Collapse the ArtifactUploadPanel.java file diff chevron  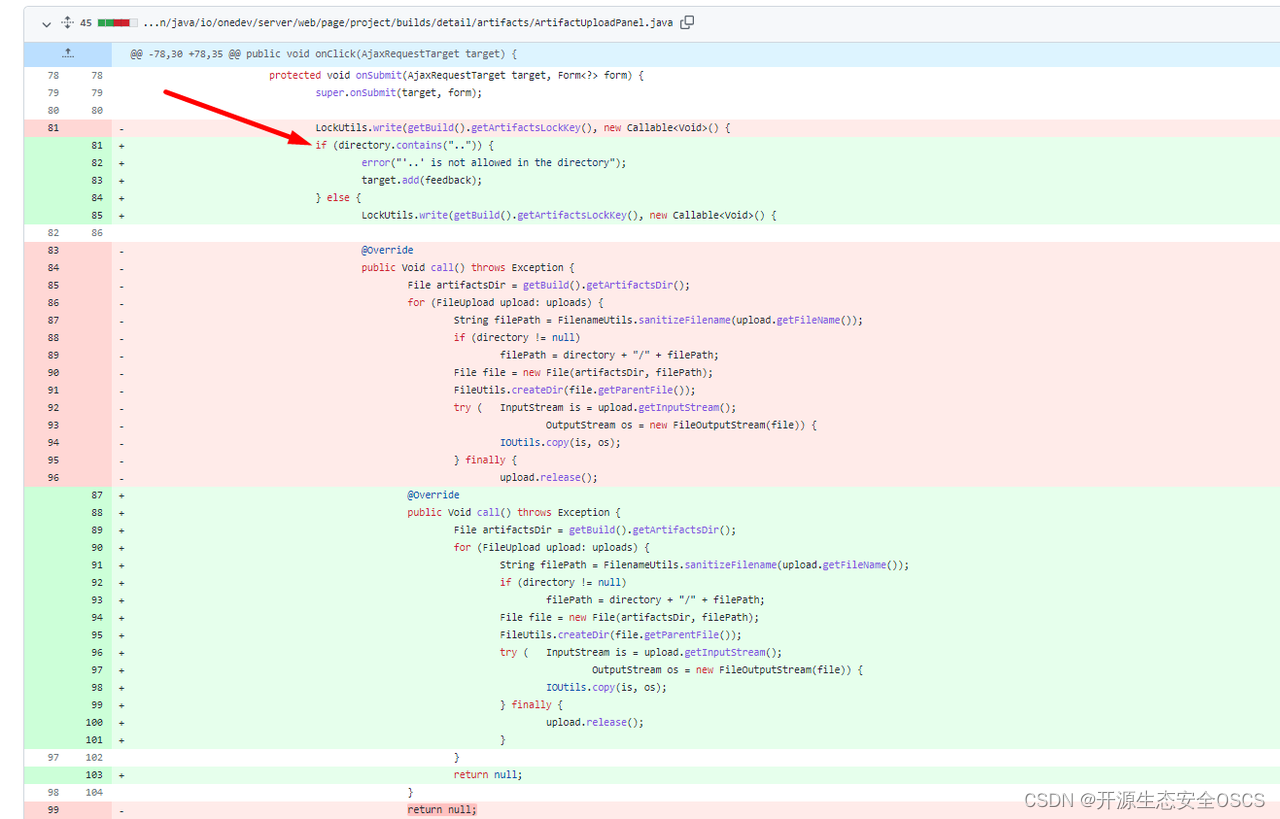click(45, 22)
